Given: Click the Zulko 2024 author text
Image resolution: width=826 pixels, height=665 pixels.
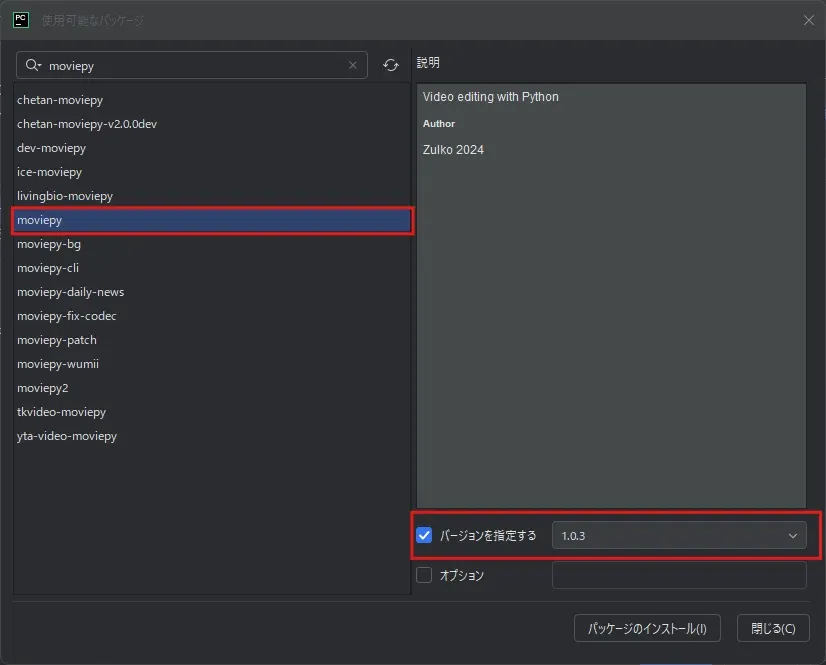Looking at the screenshot, I should 453,150.
